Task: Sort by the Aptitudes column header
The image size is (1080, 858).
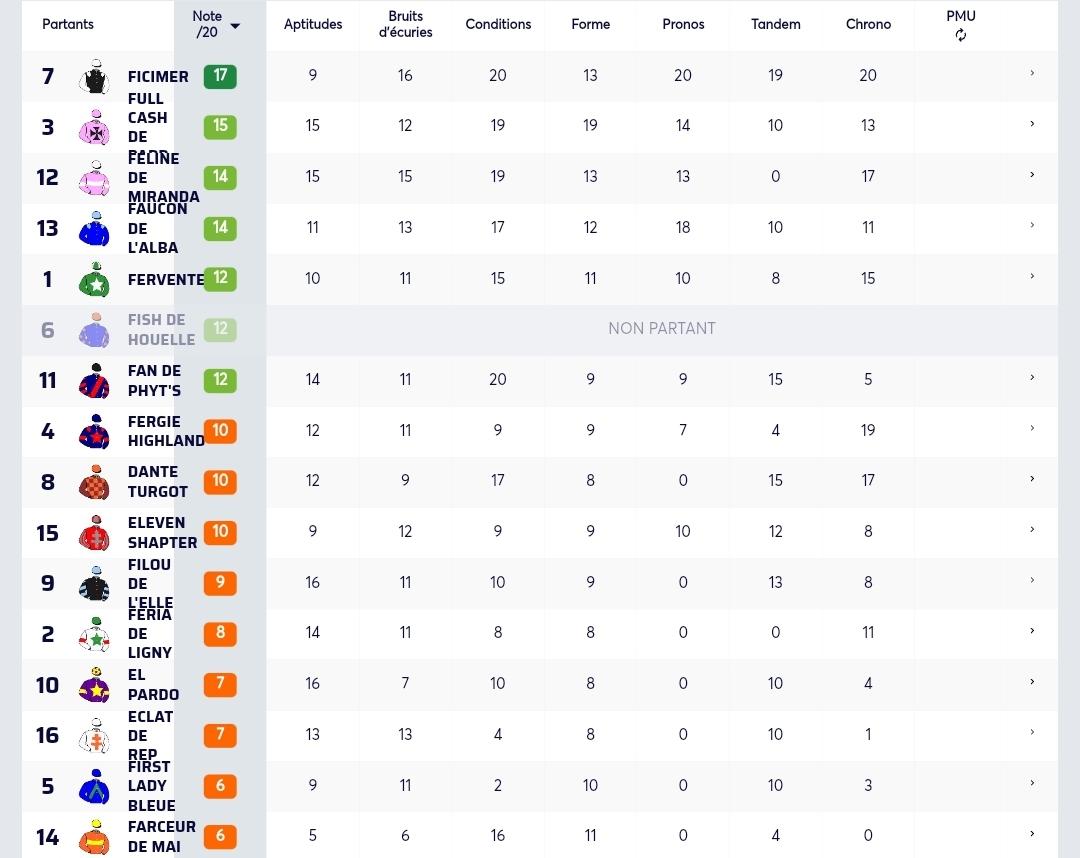Action: click(x=313, y=24)
